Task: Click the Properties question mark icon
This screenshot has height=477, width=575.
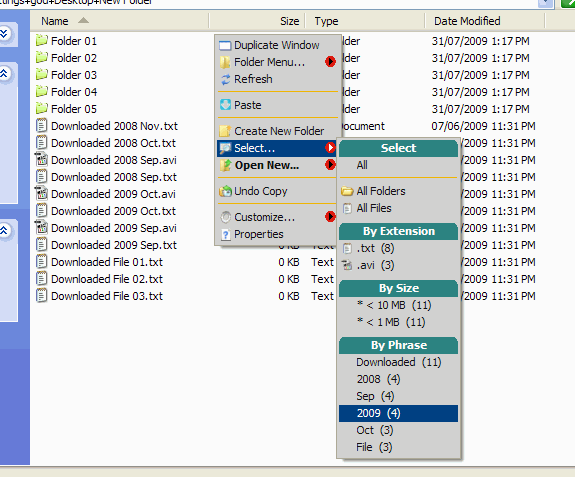Action: pyautogui.click(x=226, y=234)
